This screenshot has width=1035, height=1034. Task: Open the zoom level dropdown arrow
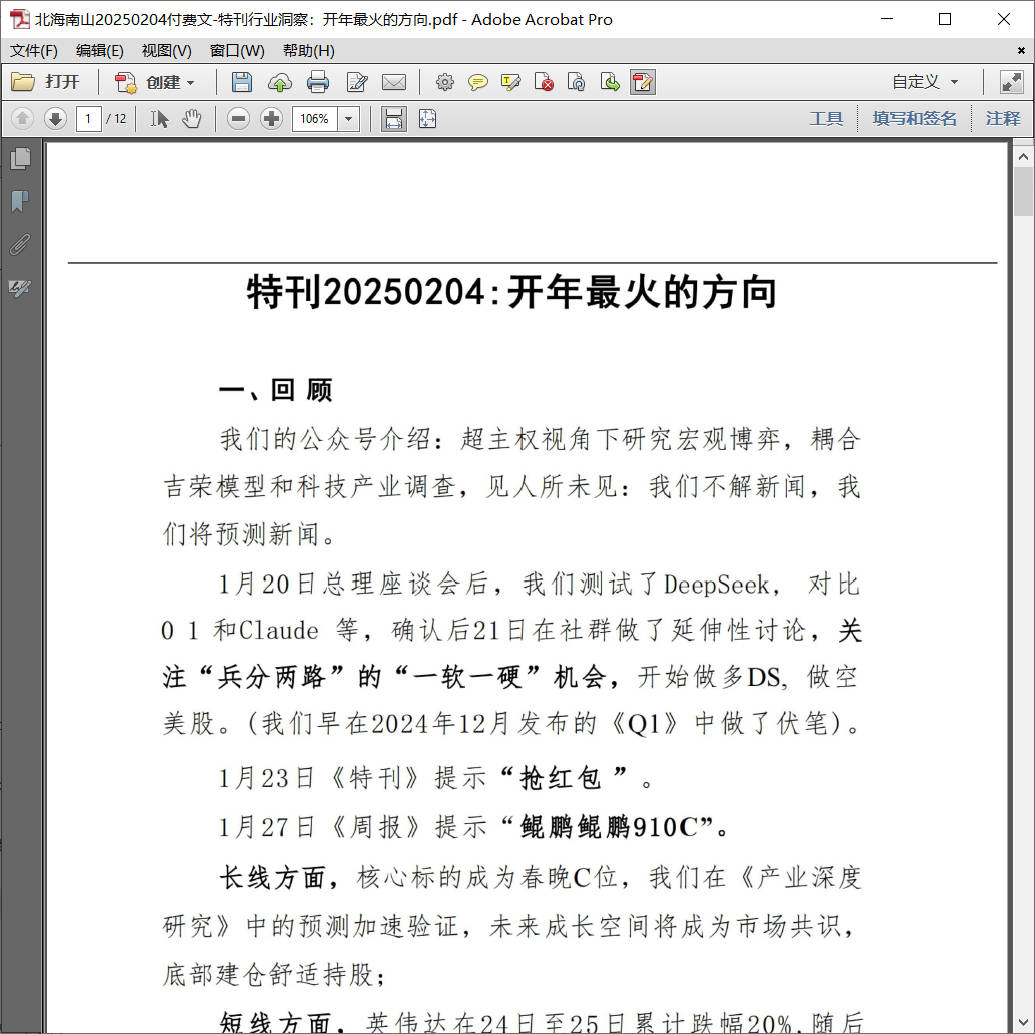click(x=349, y=119)
